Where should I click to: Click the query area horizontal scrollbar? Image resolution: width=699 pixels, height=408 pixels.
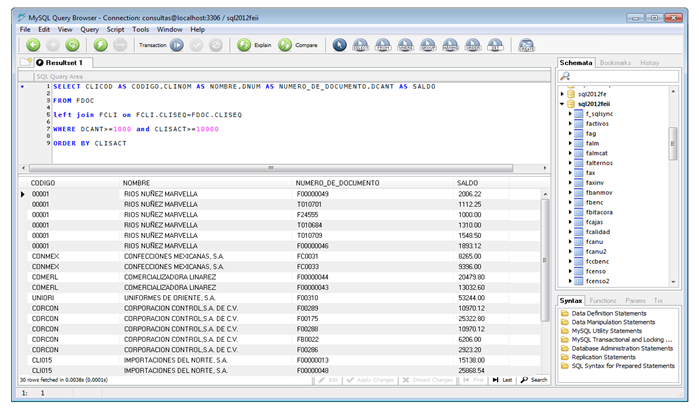tap(271, 168)
